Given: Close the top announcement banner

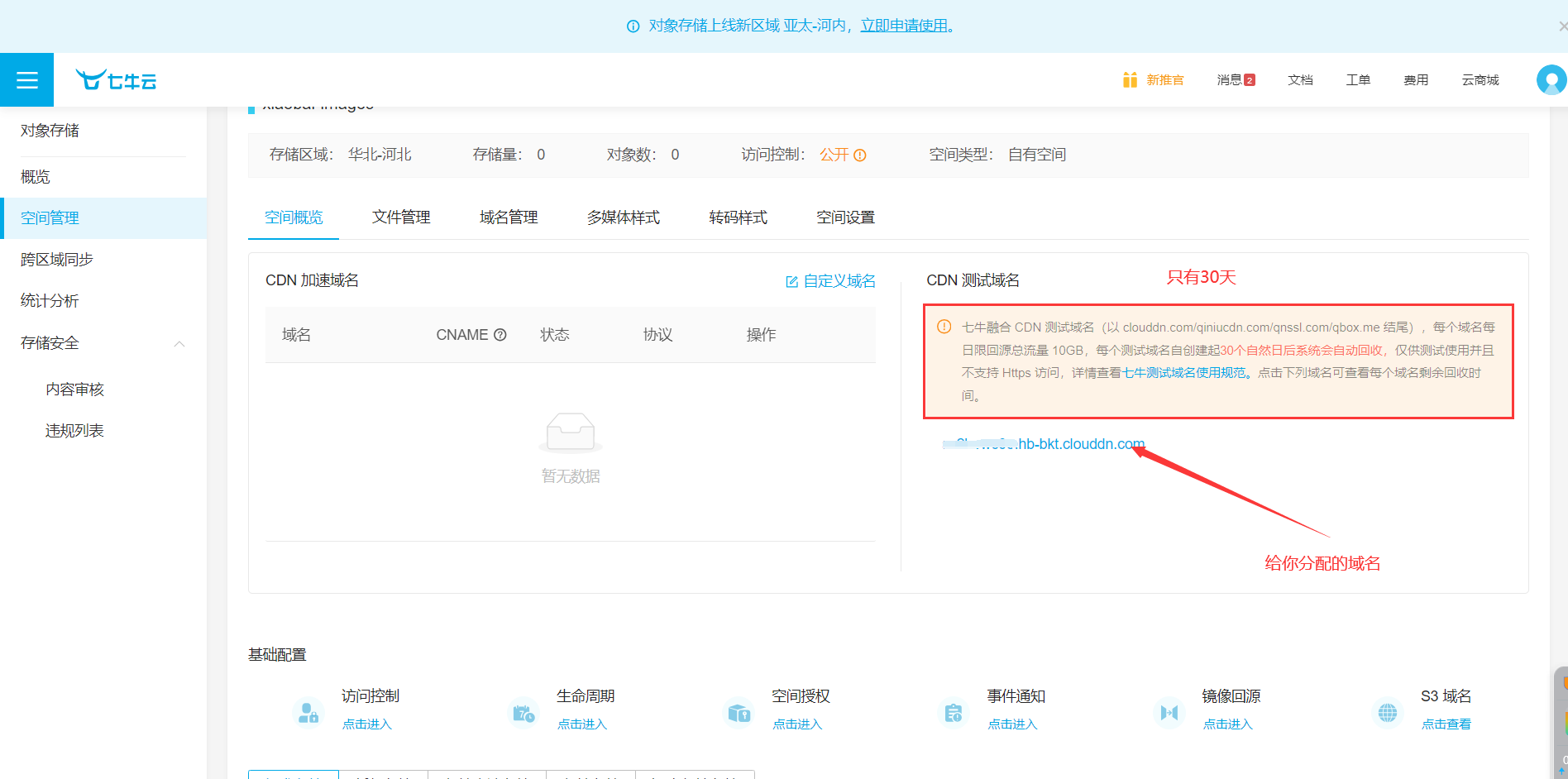Looking at the screenshot, I should click(x=1562, y=26).
